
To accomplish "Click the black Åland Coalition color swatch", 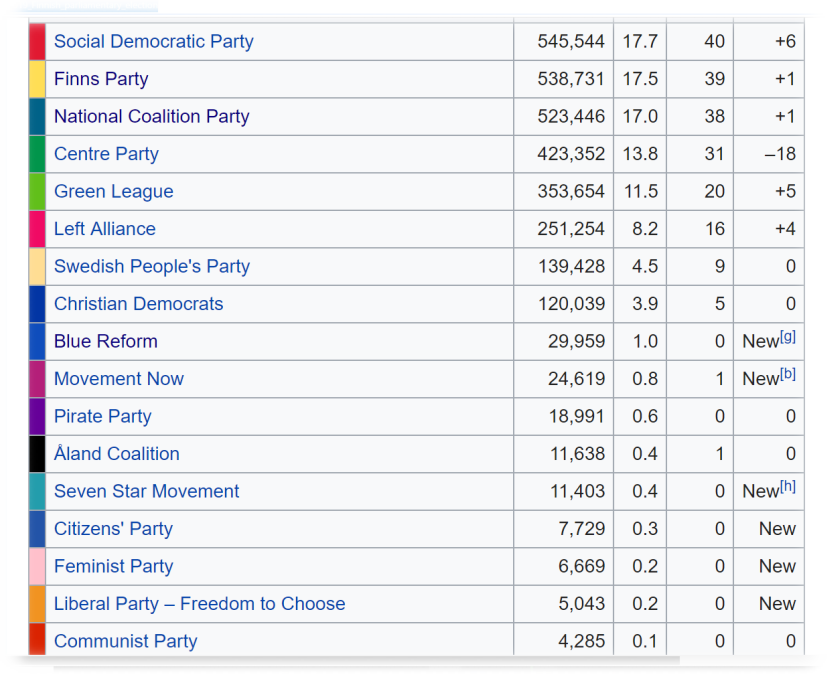I will tap(37, 454).
